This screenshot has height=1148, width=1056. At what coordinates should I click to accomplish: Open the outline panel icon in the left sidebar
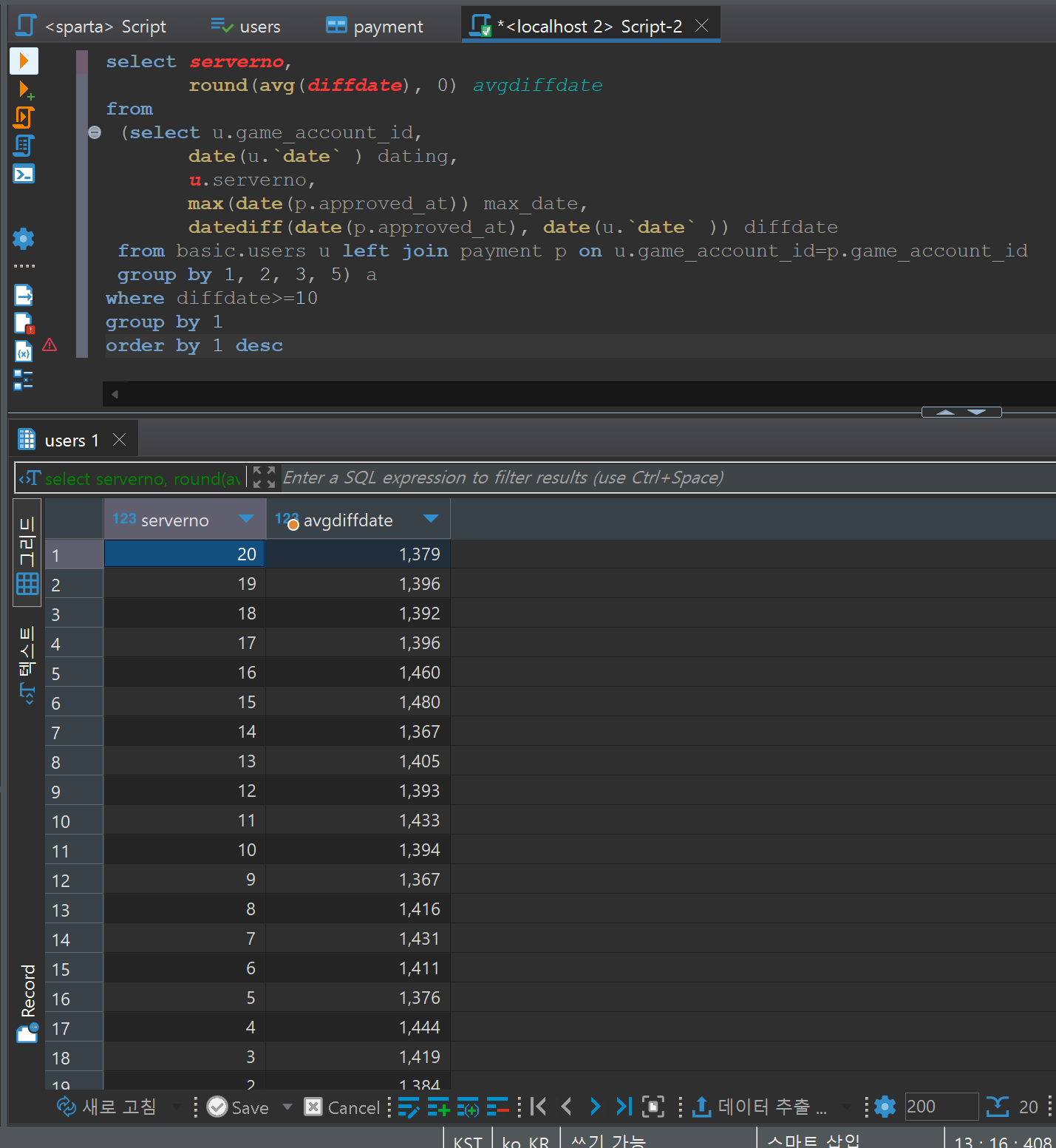[x=24, y=379]
